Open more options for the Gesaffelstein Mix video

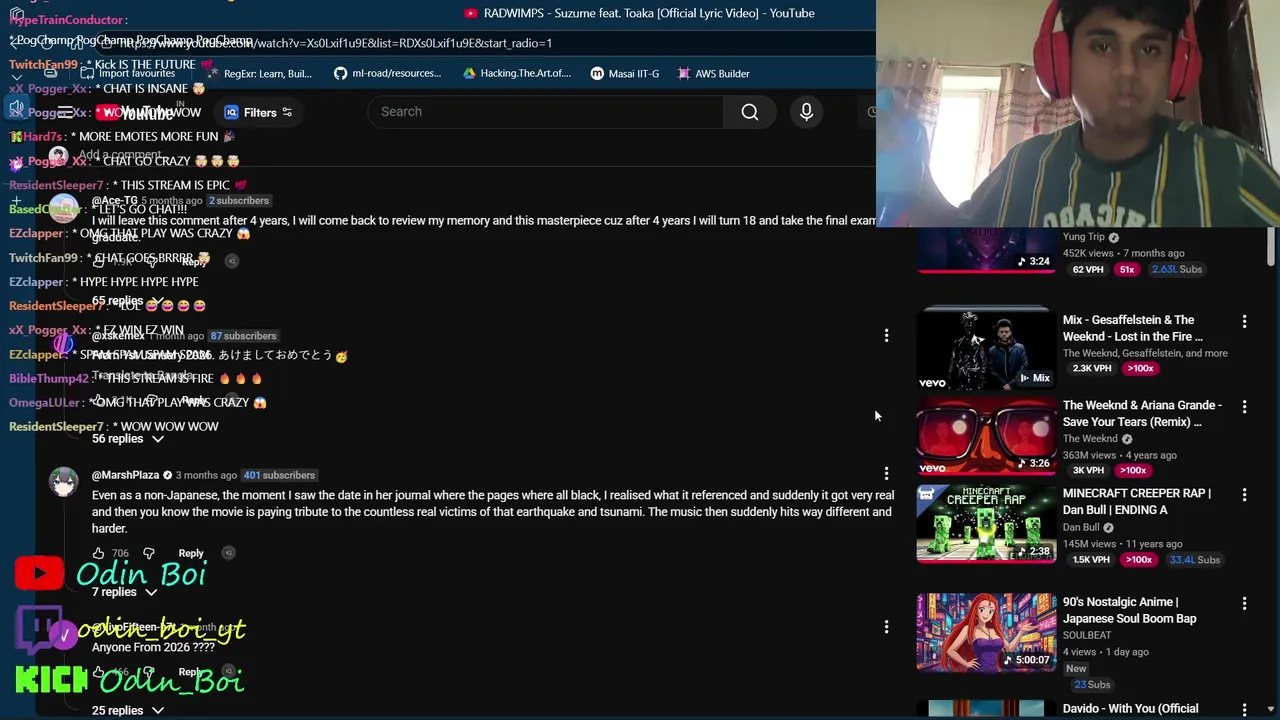[1244, 322]
